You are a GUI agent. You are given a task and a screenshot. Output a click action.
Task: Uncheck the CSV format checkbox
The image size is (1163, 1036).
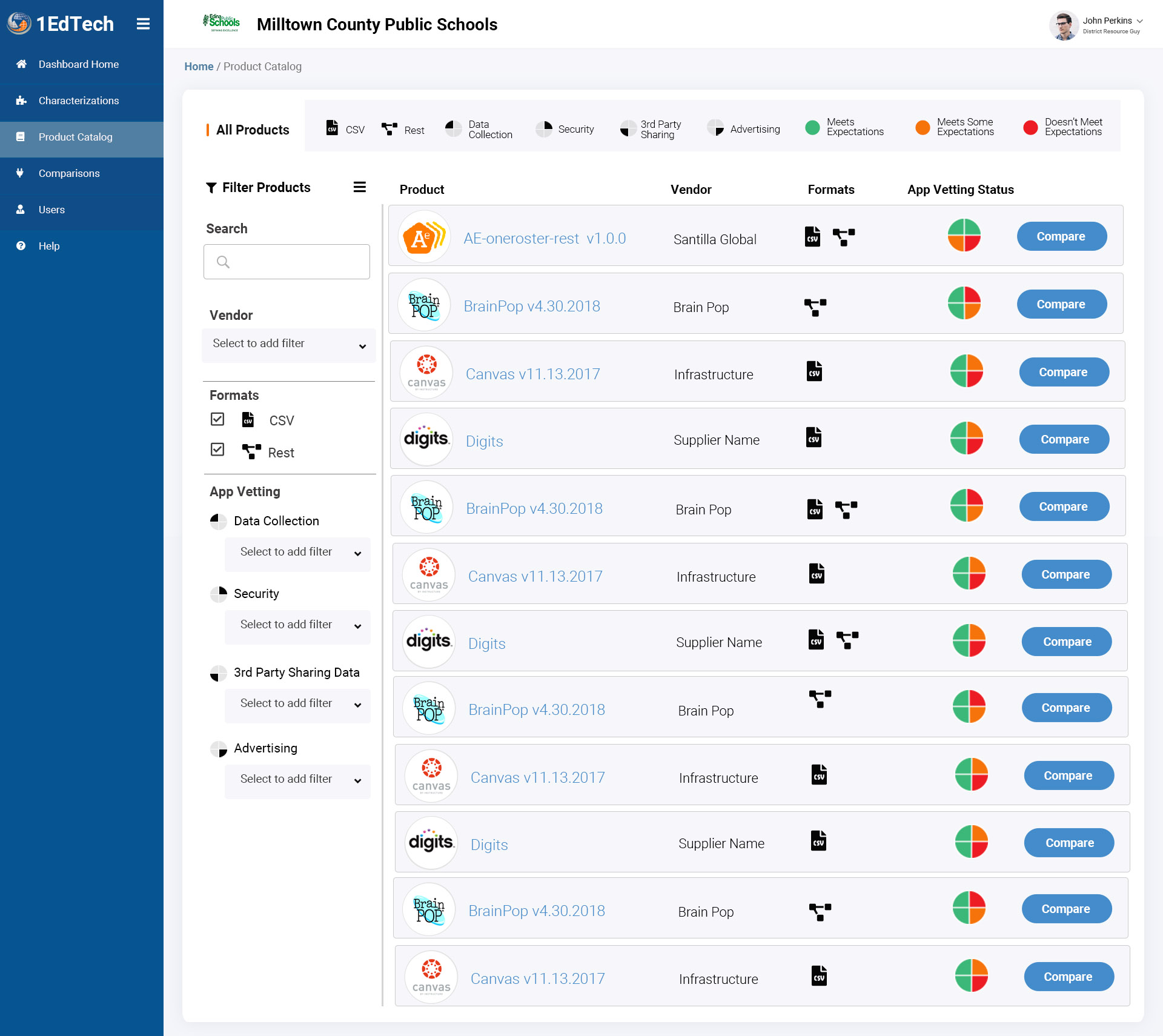pyautogui.click(x=217, y=419)
